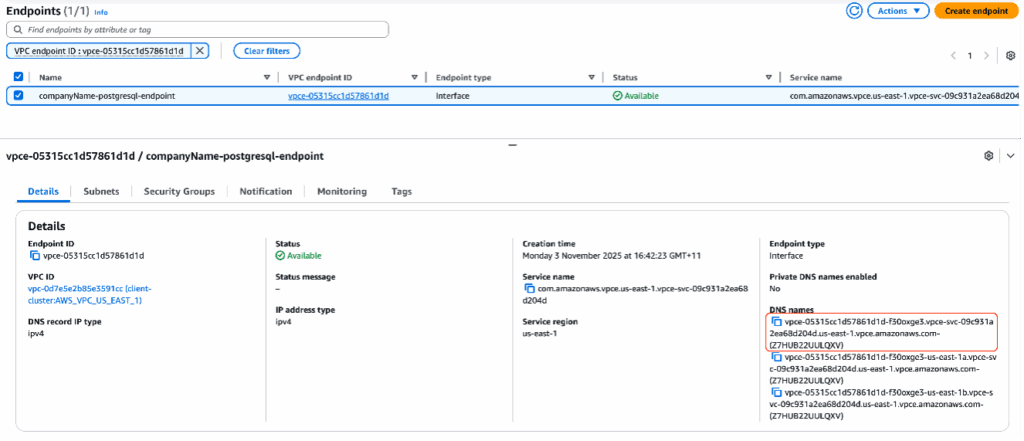
Task: Copy the Service name value
Action: 528,288
